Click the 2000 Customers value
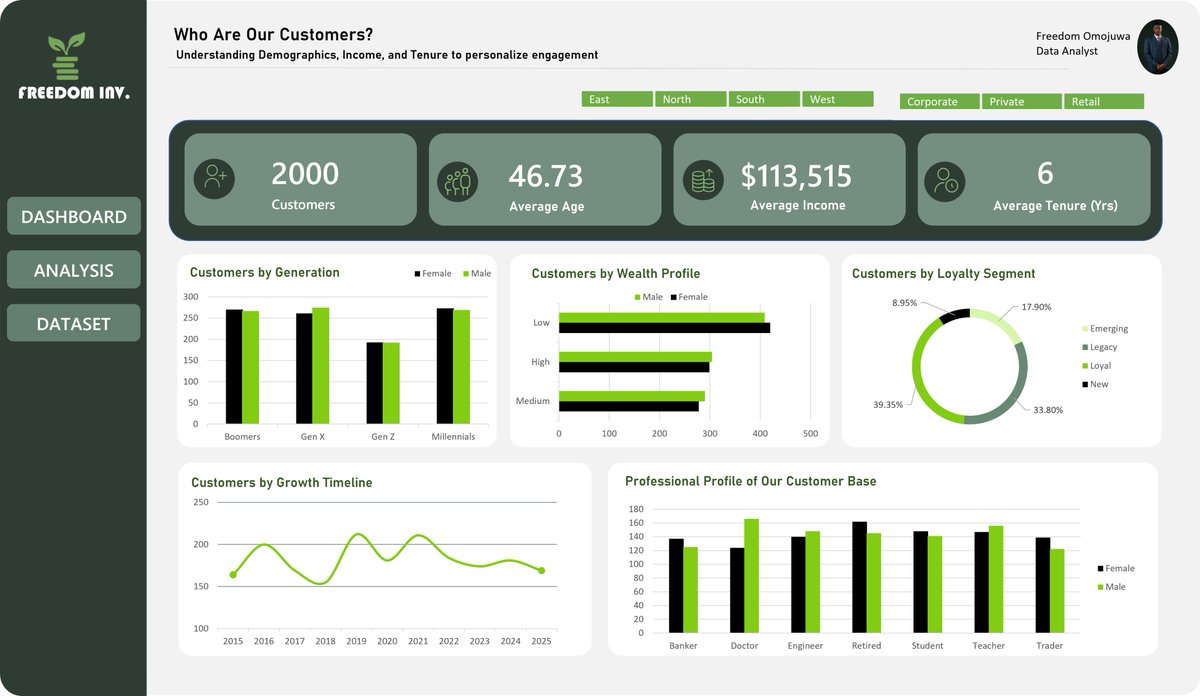The width and height of the screenshot is (1200, 696). click(x=305, y=174)
